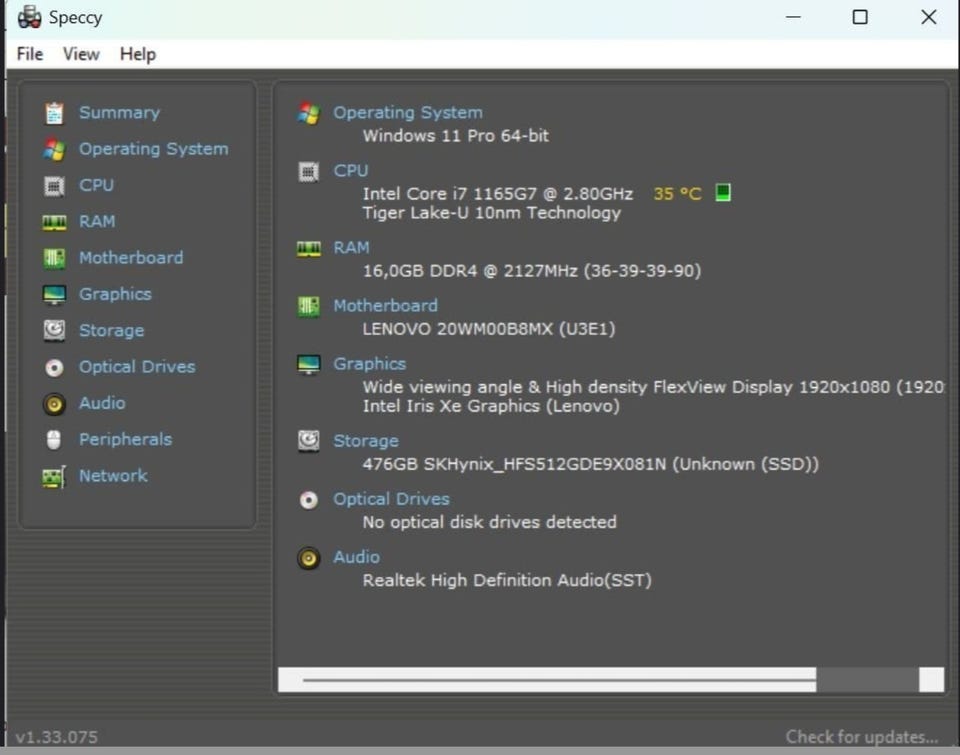Select the CPU label in left sidebar
The height and width of the screenshot is (755, 960).
[x=96, y=185]
